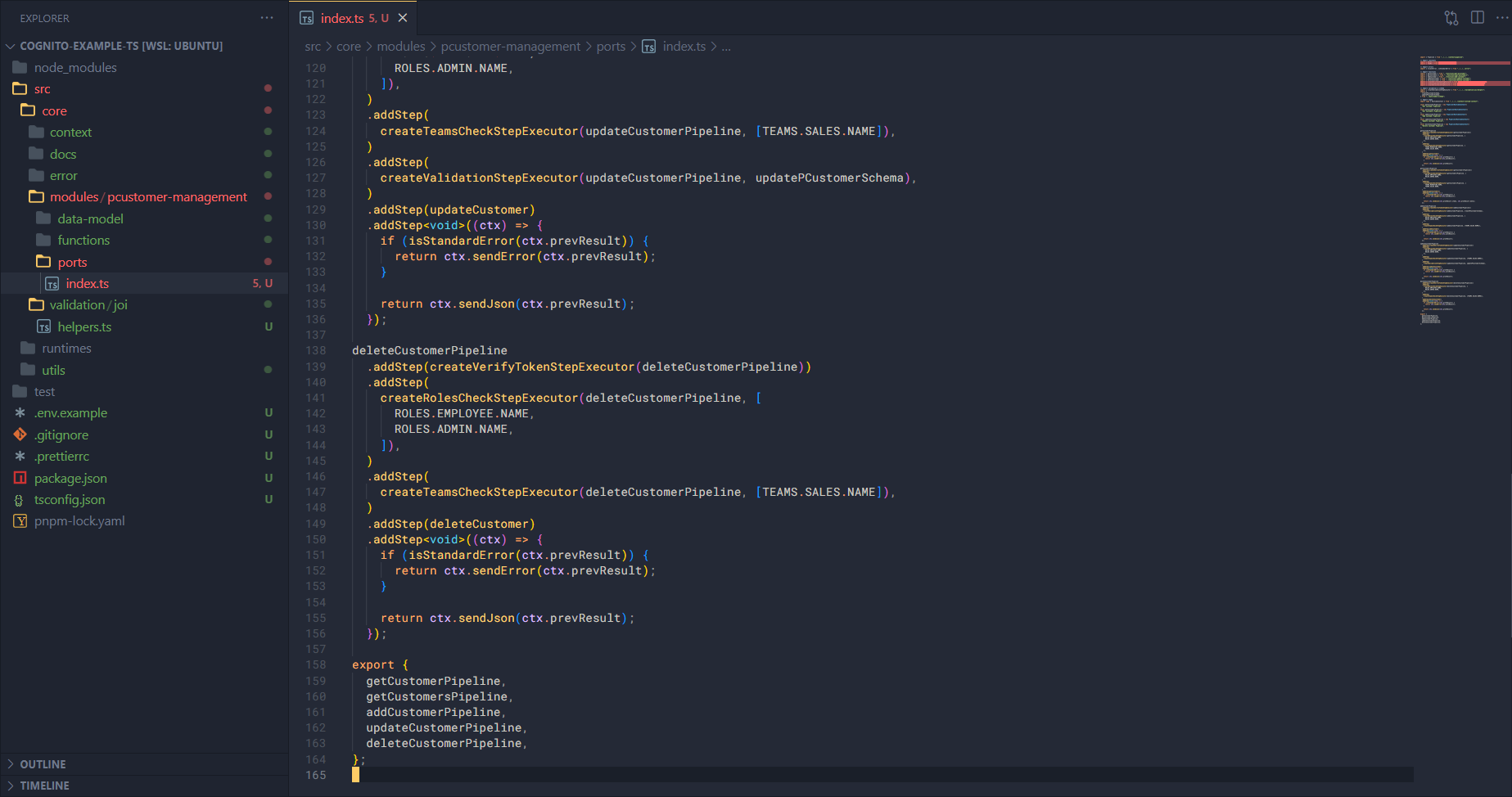The width and height of the screenshot is (1512, 797).
Task: Open editor more actions ellipsis at top right
Action: pyautogui.click(x=1501, y=18)
